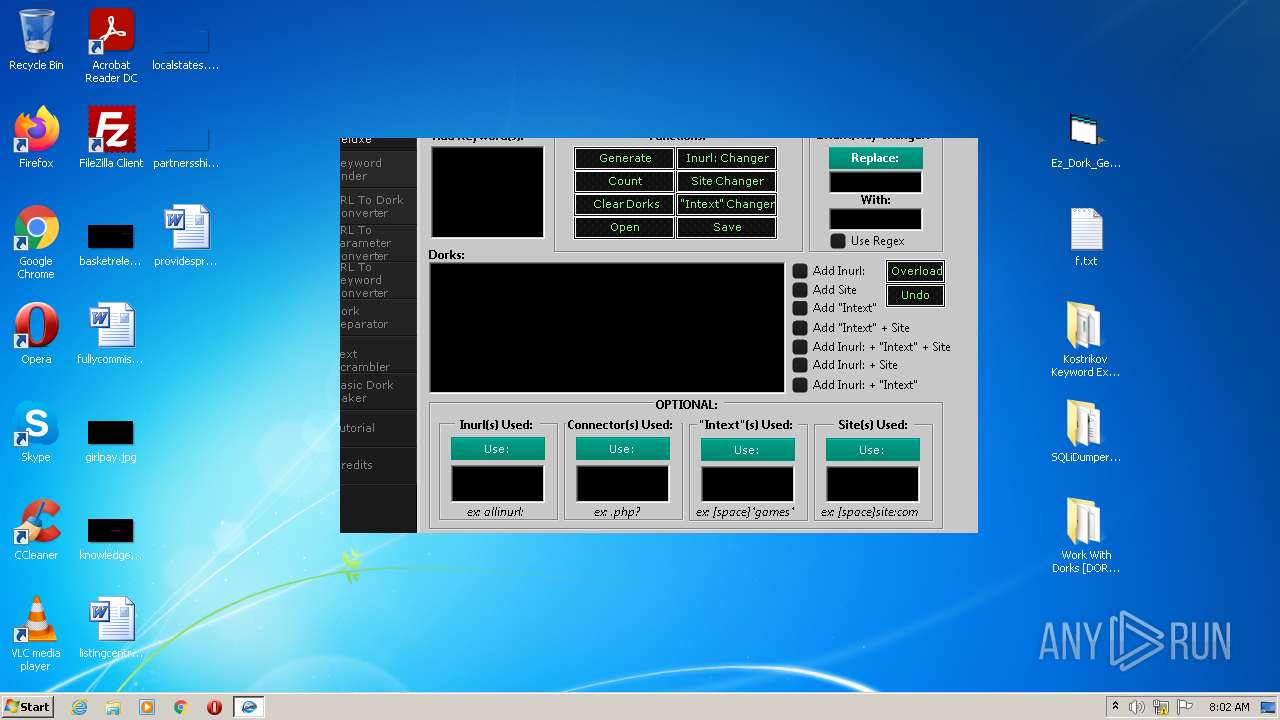Check the Add "Intext" option
This screenshot has height=720, width=1280.
(800, 308)
